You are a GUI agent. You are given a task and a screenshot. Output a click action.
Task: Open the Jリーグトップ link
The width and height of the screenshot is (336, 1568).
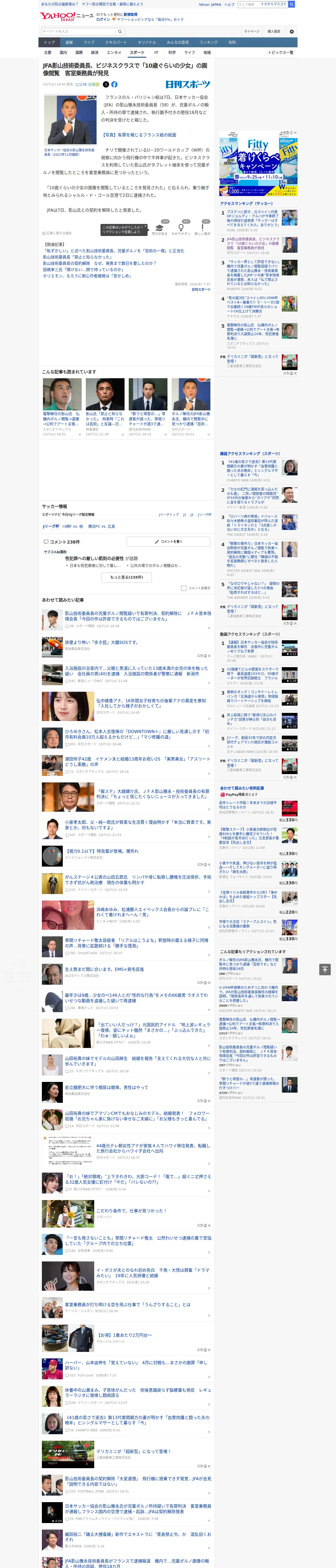169,515
